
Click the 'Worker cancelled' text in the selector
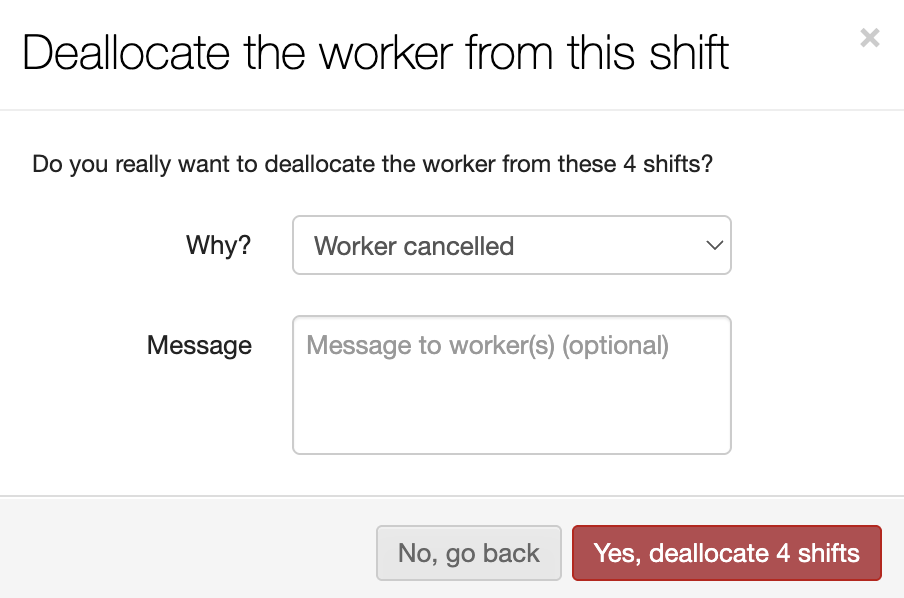[x=414, y=246]
